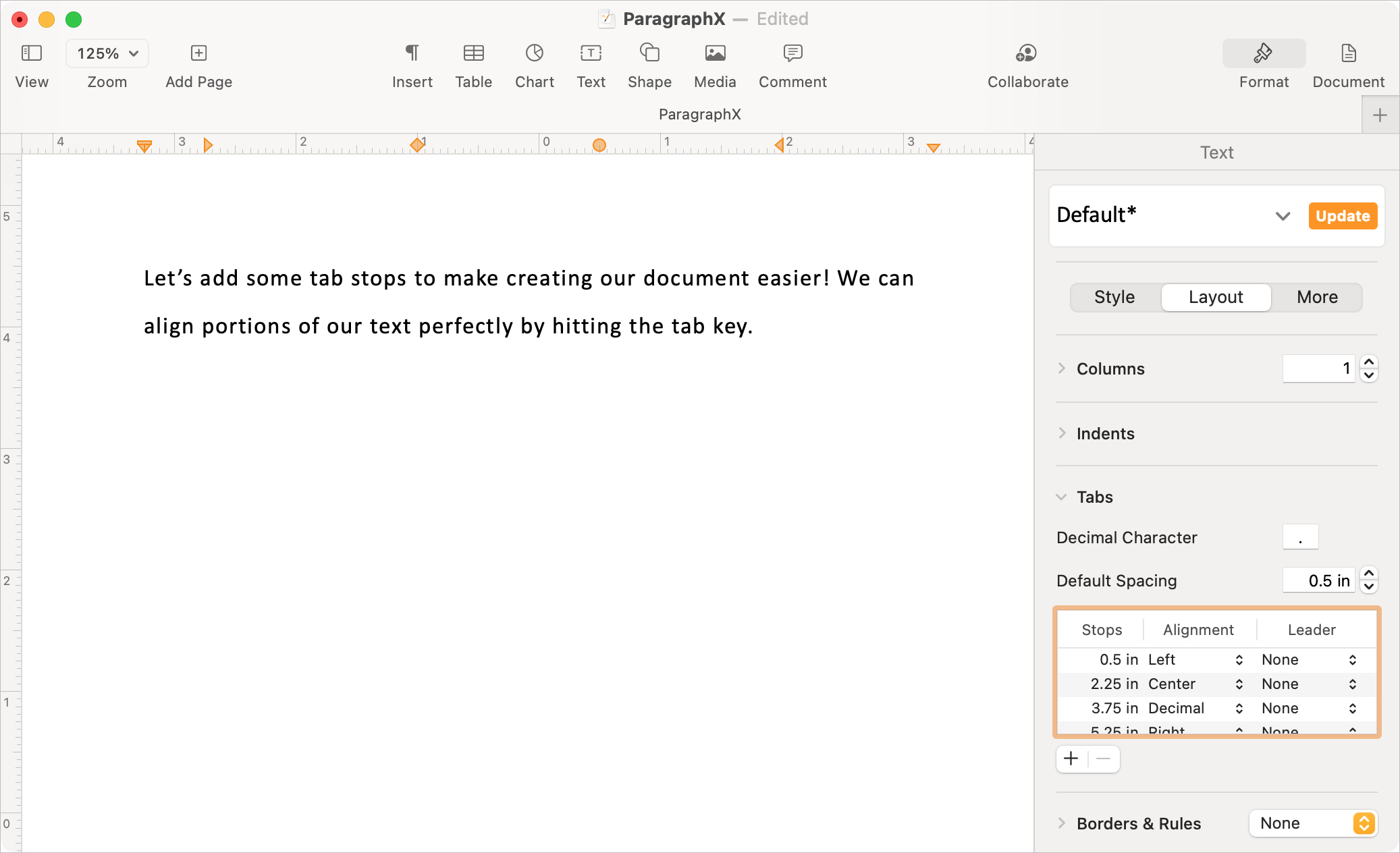
Task: Open leader dropdown for 2.25 in stop
Action: coord(1310,684)
